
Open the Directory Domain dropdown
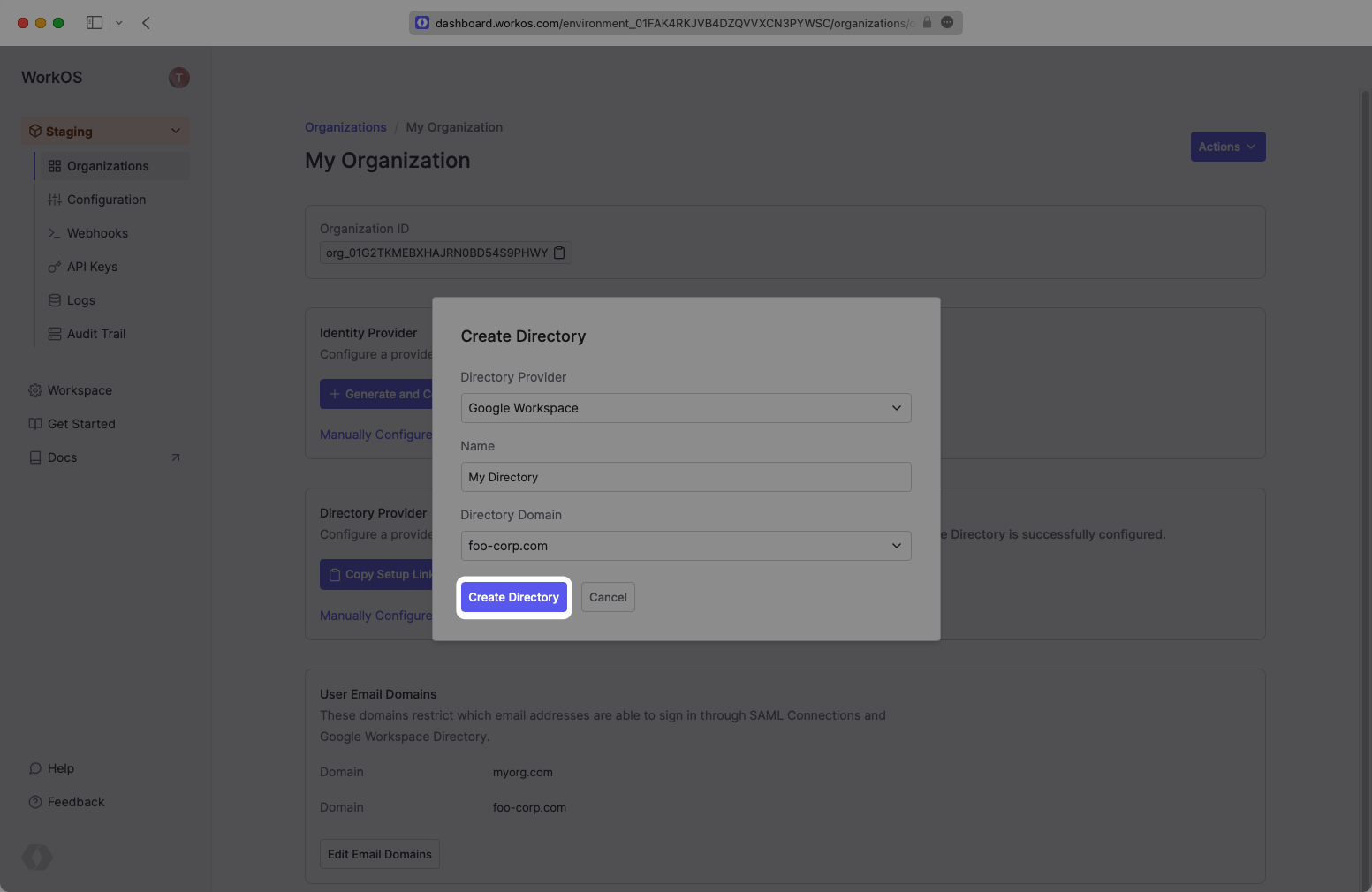[686, 546]
